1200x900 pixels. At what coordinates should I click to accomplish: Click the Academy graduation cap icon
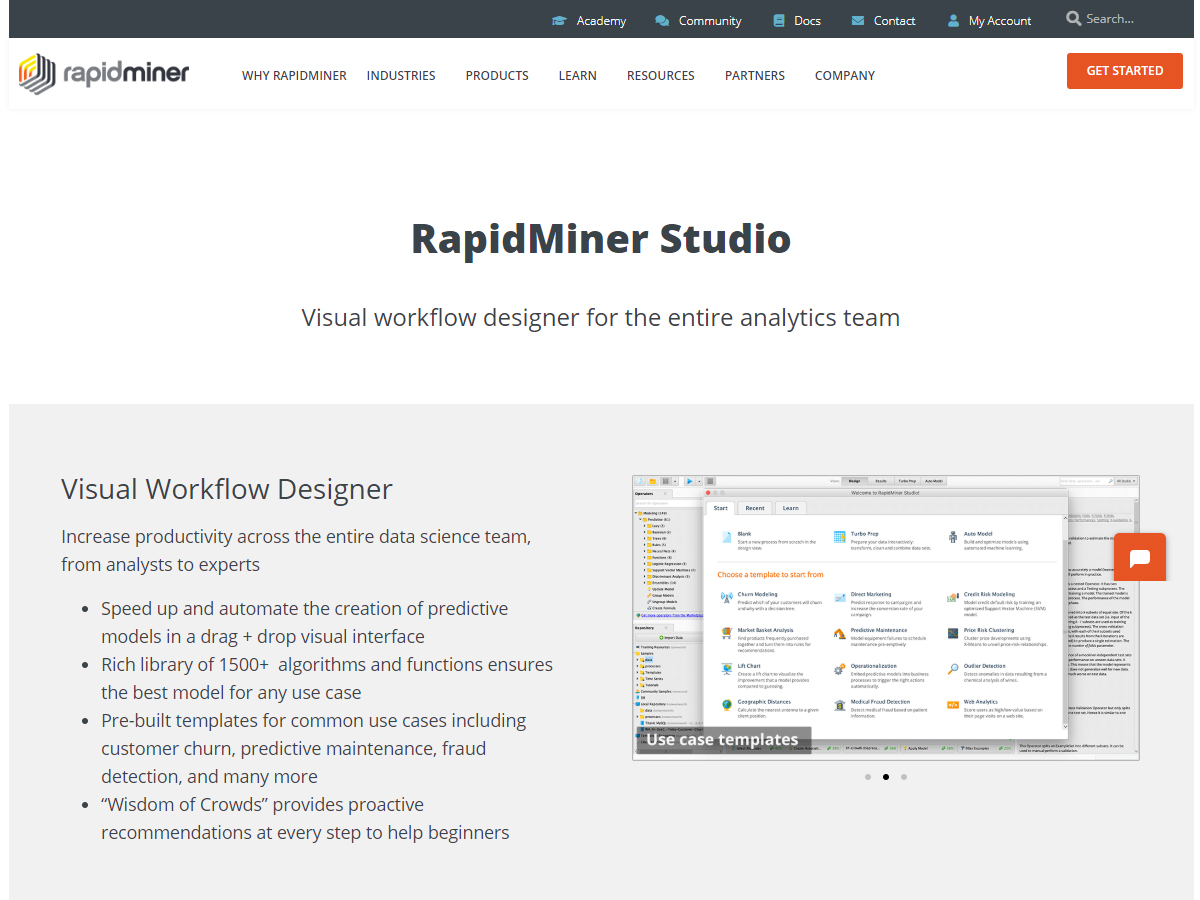[559, 21]
